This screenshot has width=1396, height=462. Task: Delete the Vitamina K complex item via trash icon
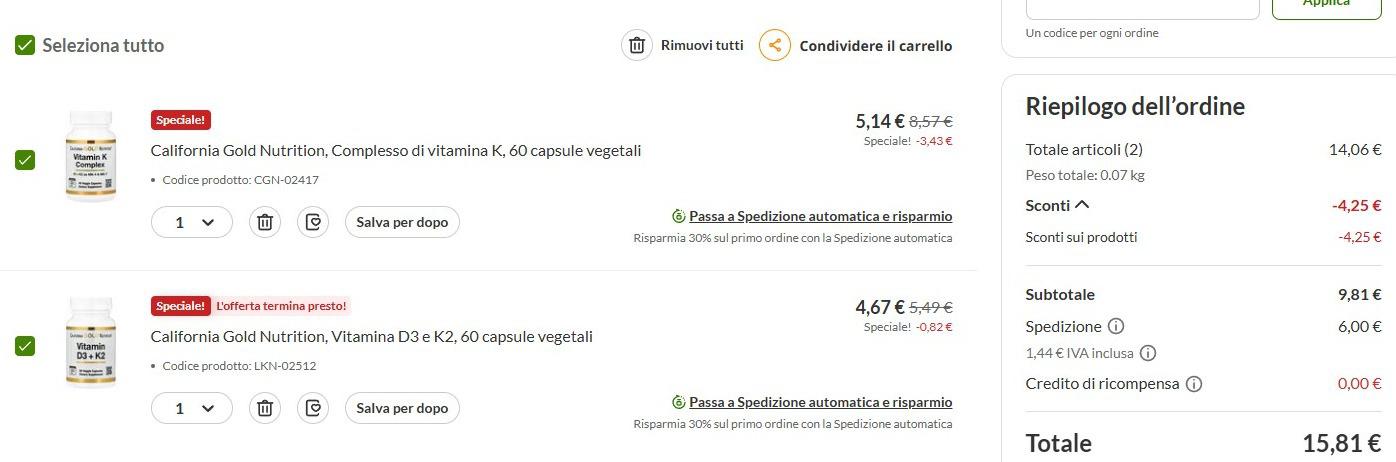pyautogui.click(x=265, y=222)
